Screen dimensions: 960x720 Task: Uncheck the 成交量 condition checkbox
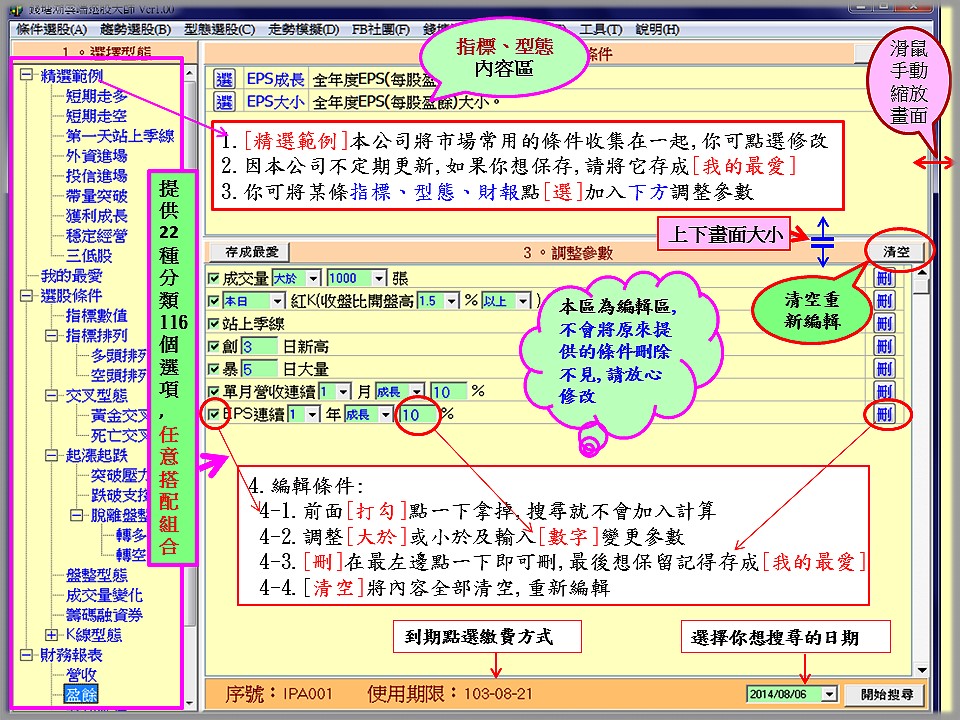pos(213,278)
